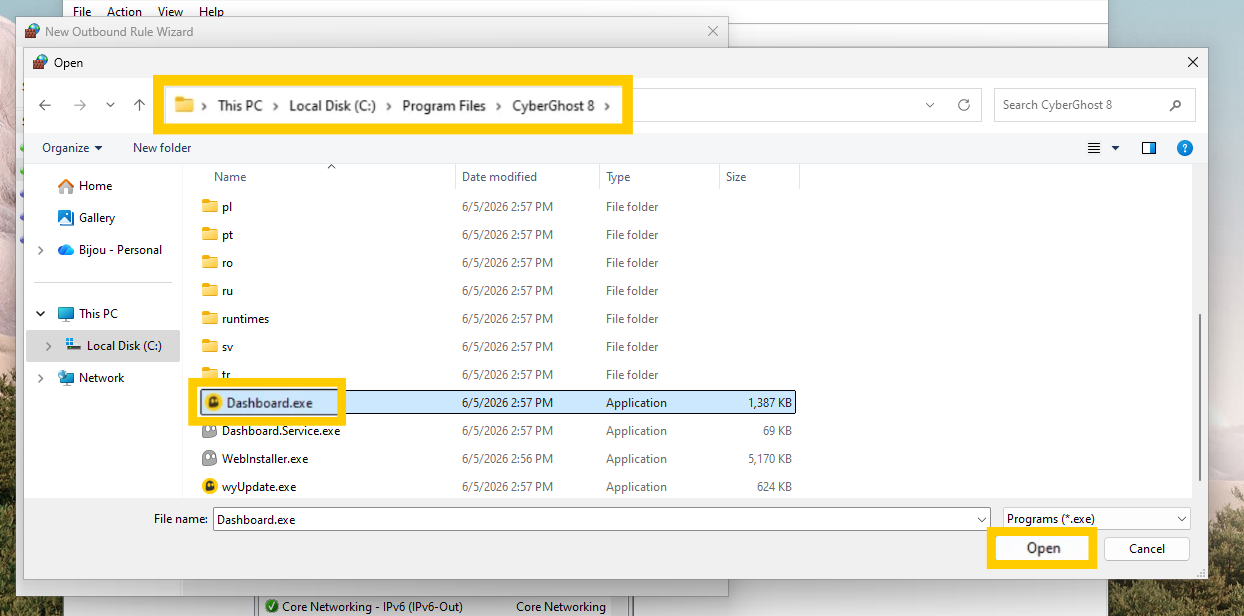Change the view layout icon
This screenshot has width=1244, height=616.
click(x=1094, y=148)
